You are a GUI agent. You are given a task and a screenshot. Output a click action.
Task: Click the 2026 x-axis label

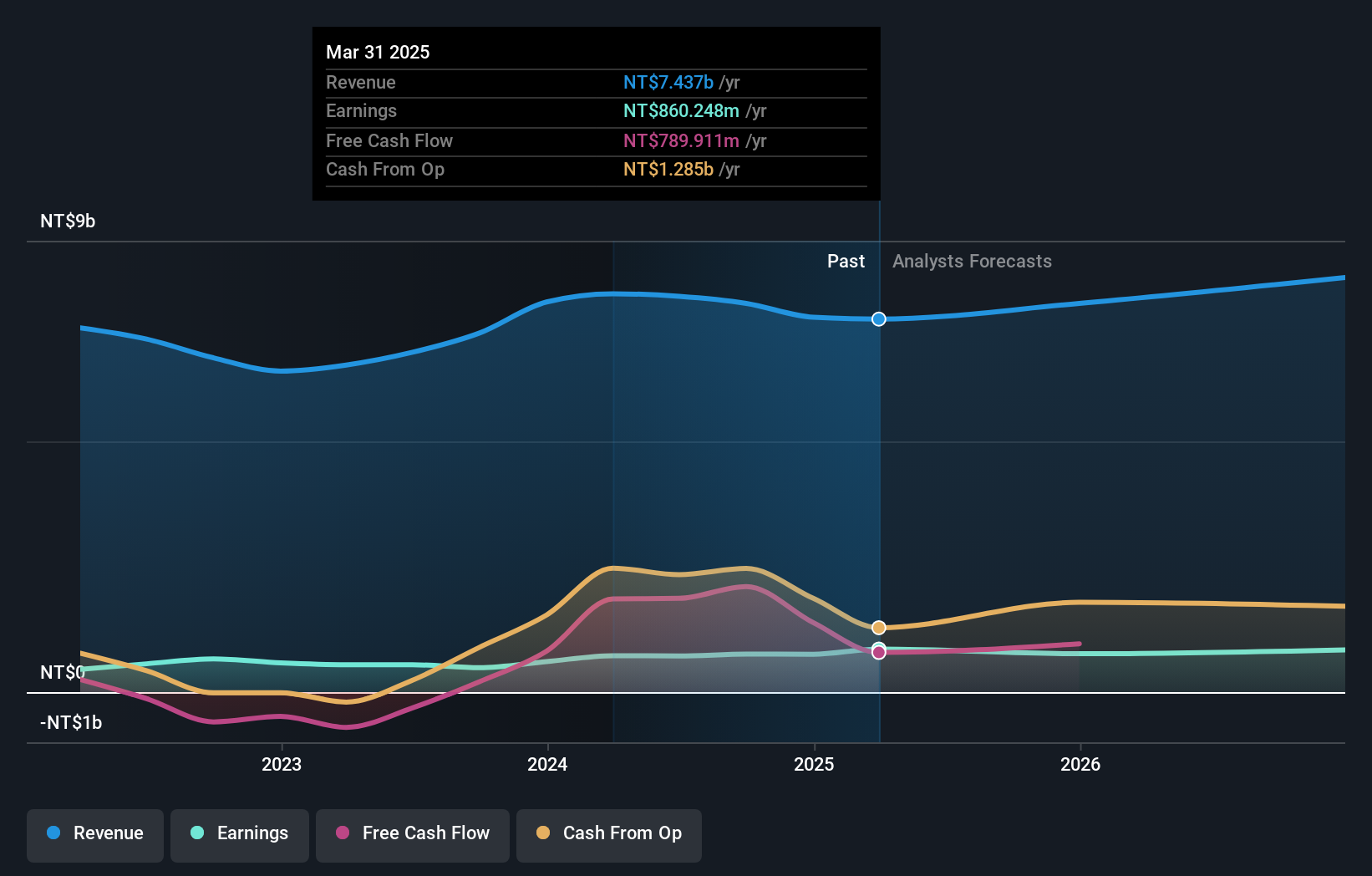pos(1080,764)
